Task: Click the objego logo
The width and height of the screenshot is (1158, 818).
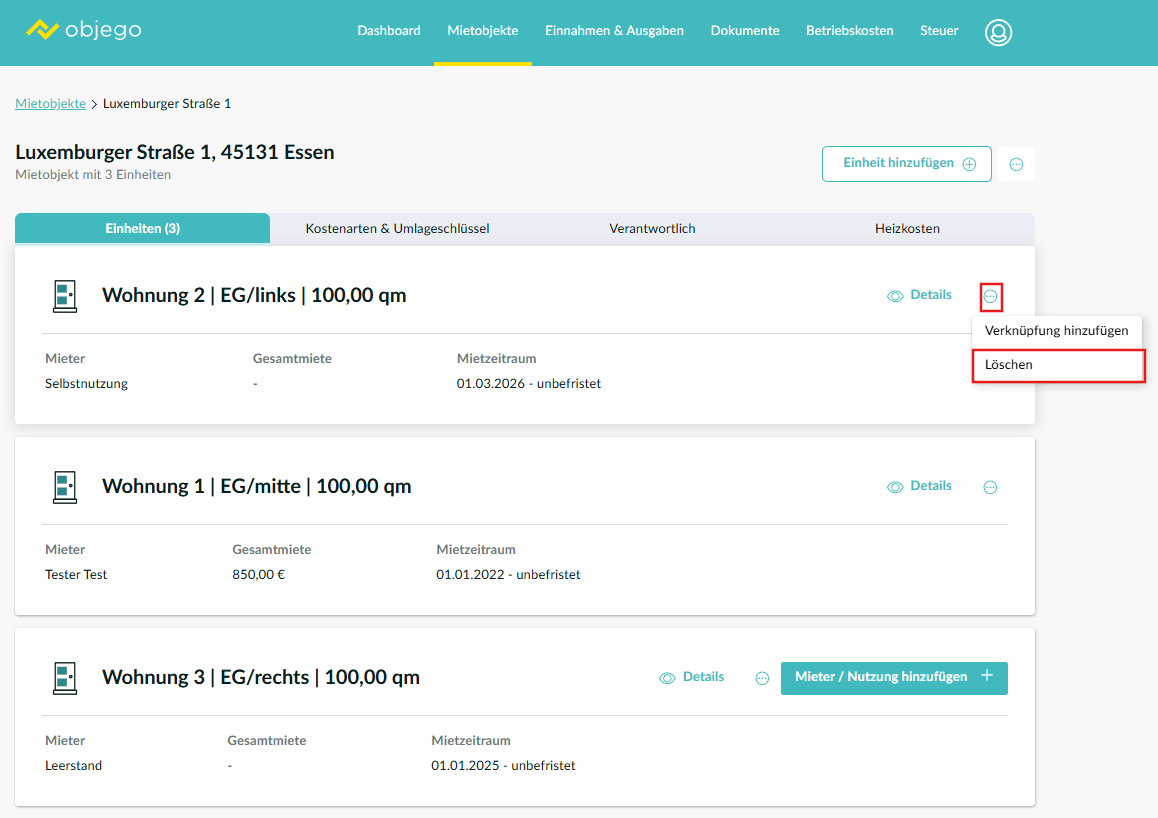Action: pos(84,30)
